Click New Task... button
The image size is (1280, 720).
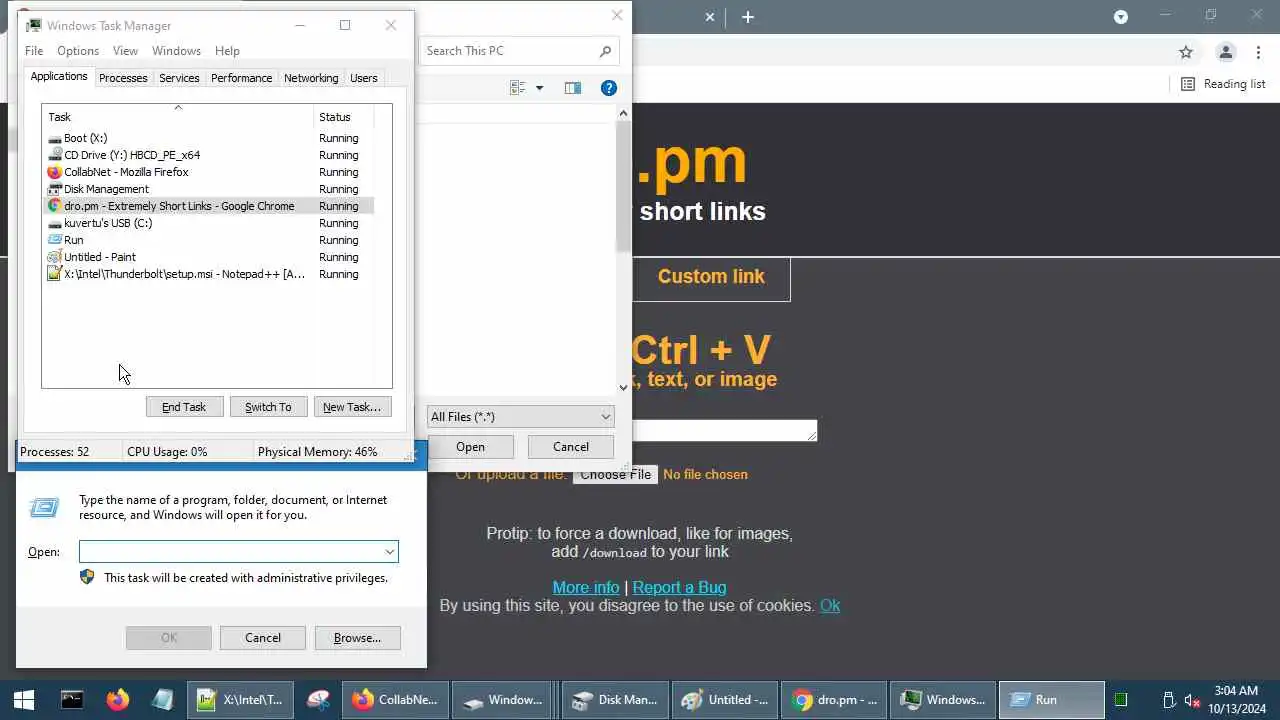(x=352, y=407)
